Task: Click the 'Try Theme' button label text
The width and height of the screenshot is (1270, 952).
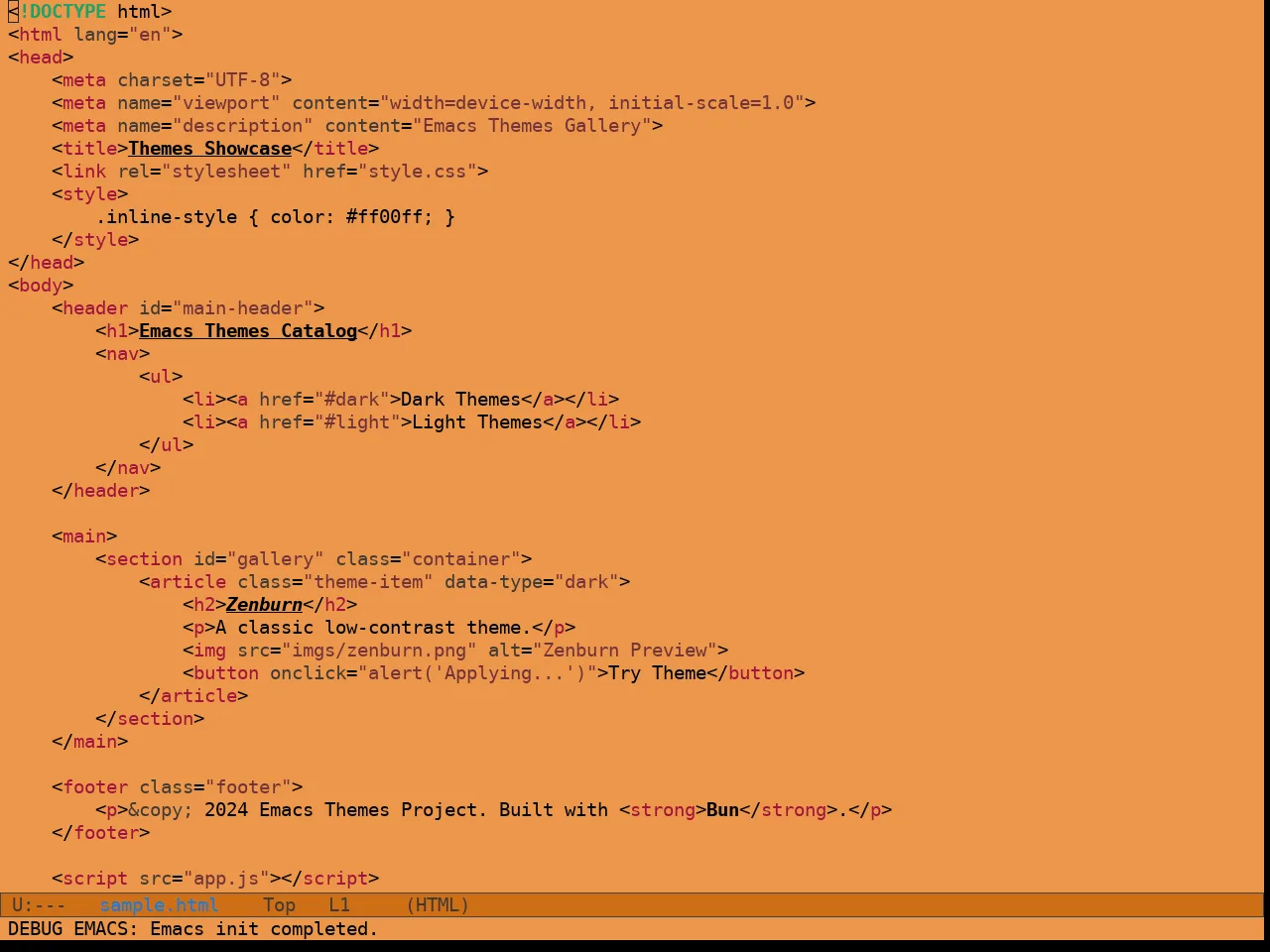Action: pos(657,673)
